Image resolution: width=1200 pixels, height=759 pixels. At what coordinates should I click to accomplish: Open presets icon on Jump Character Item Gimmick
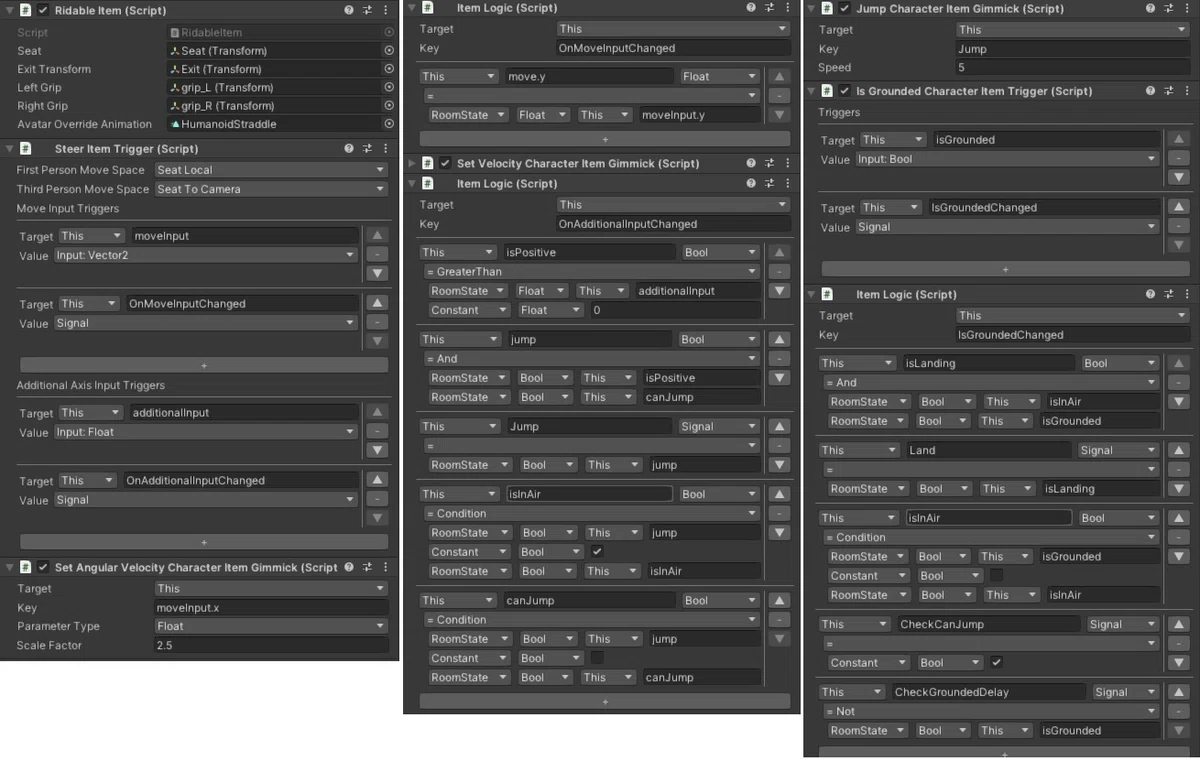[1169, 9]
